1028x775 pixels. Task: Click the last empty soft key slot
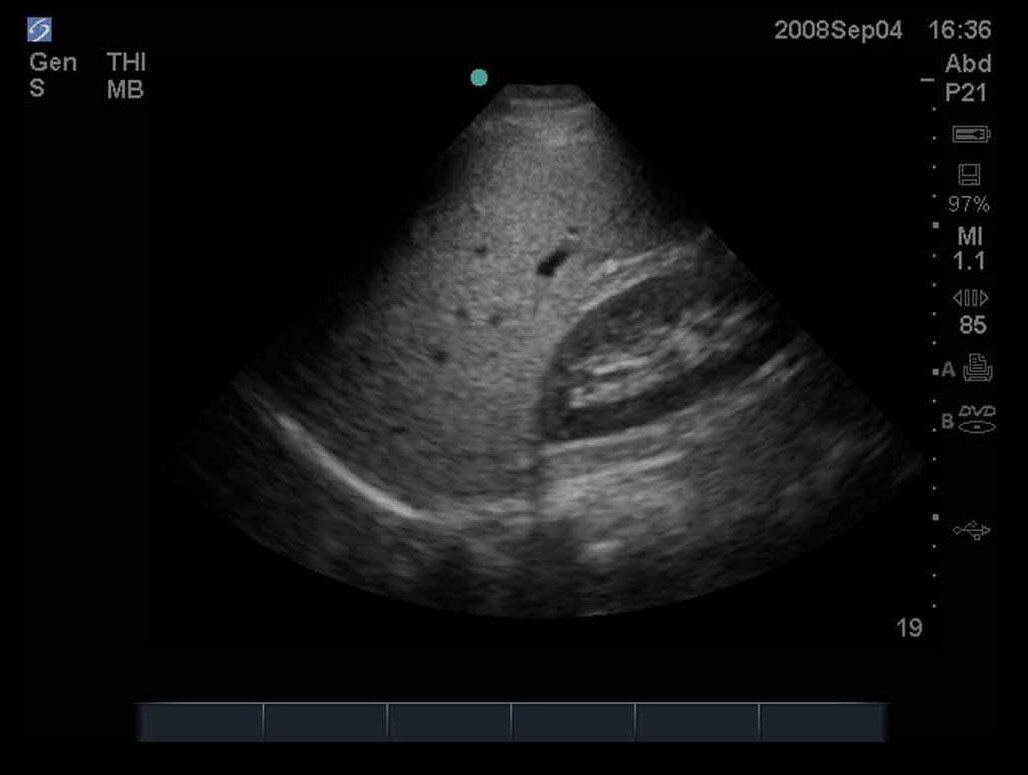click(822, 721)
